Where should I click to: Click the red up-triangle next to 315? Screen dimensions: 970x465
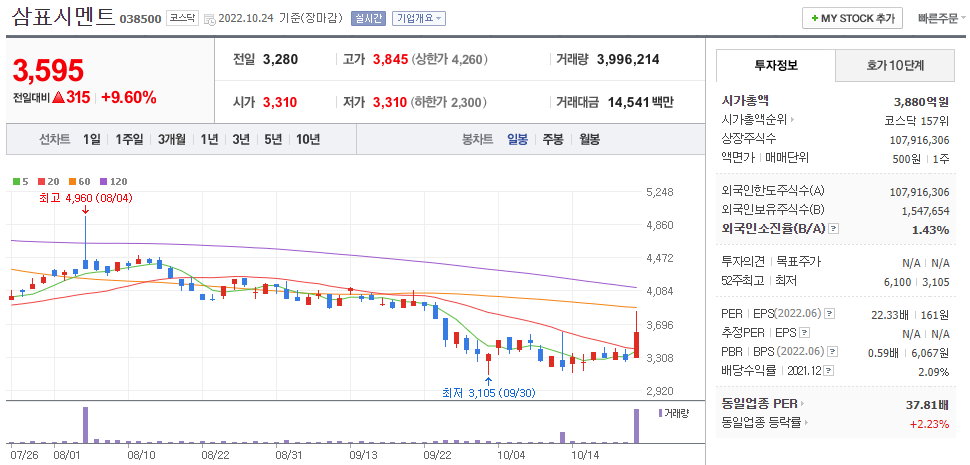[x=58, y=97]
